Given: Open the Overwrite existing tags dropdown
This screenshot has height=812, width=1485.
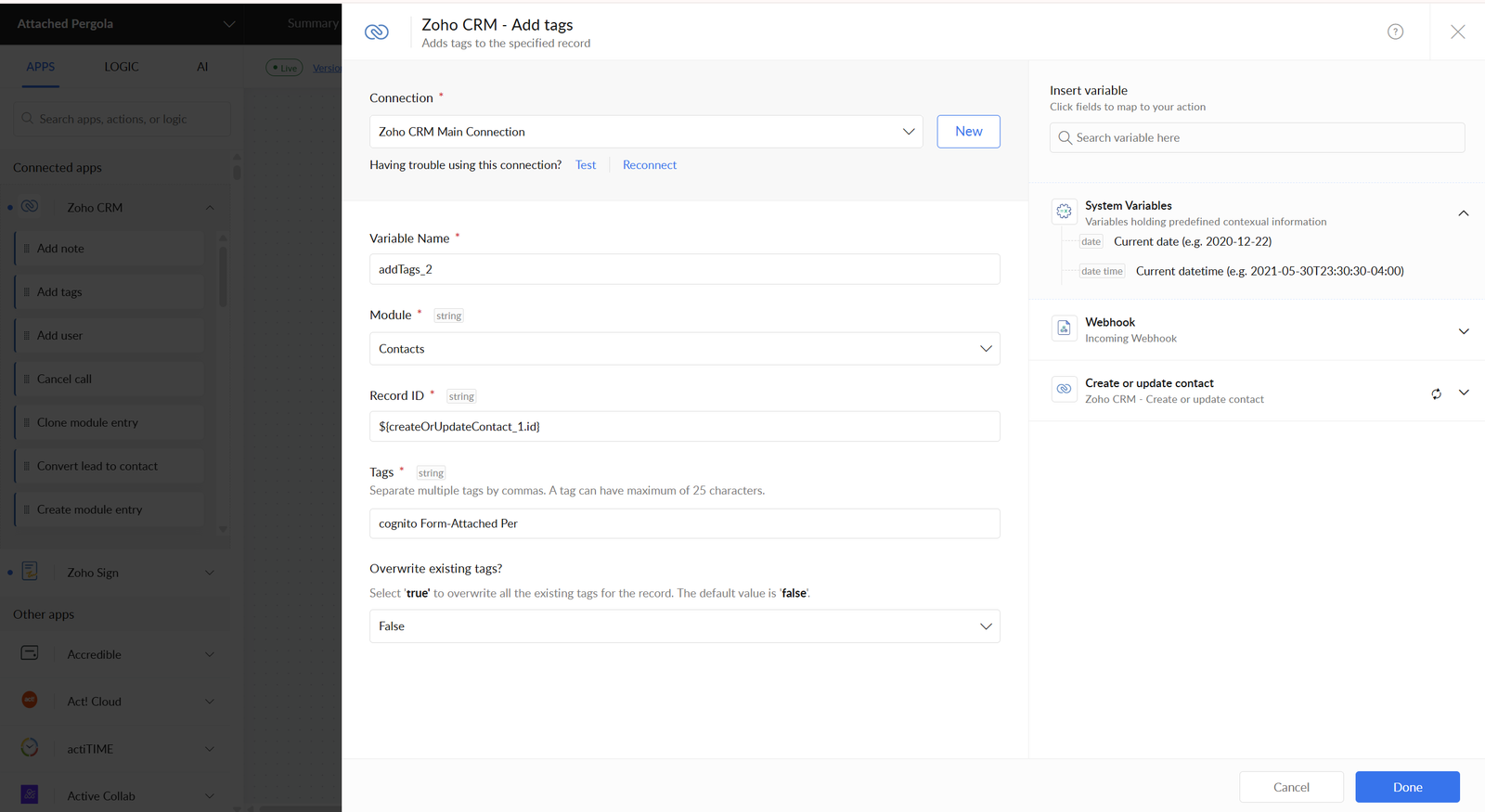Looking at the screenshot, I should [684, 626].
